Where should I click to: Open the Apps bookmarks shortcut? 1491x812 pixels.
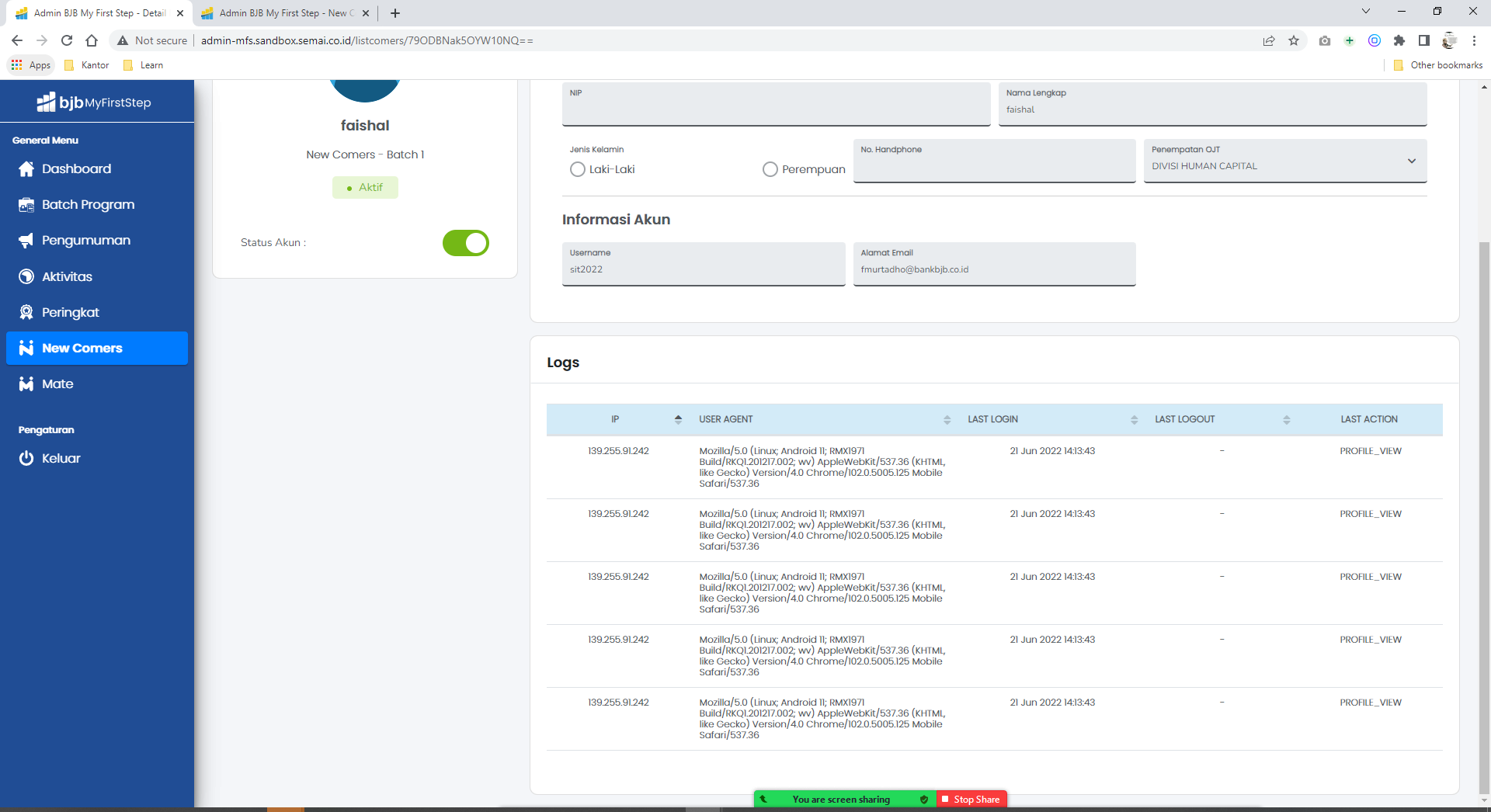coord(31,65)
